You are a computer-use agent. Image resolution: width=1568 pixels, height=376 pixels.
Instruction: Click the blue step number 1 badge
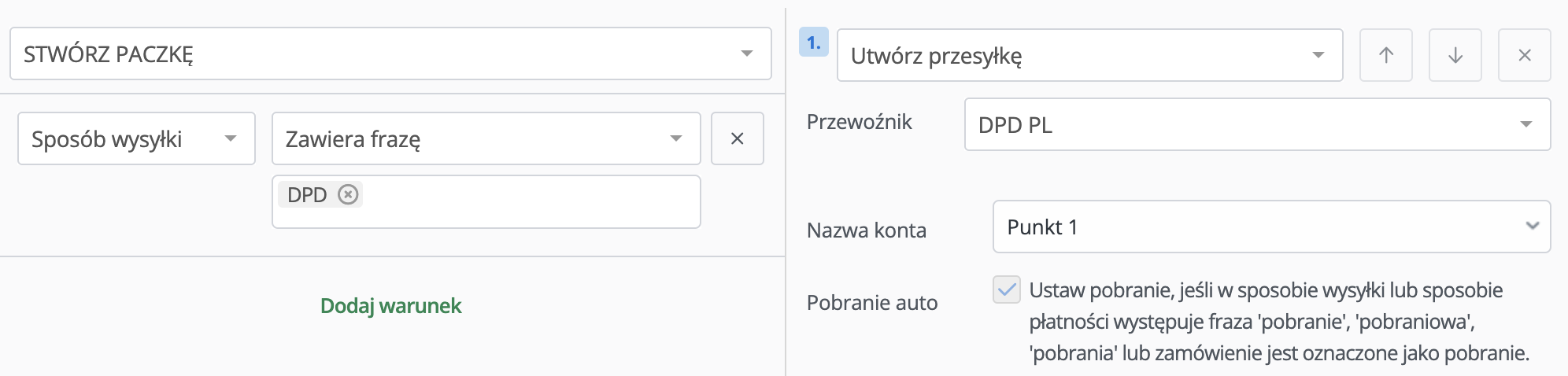point(814,42)
